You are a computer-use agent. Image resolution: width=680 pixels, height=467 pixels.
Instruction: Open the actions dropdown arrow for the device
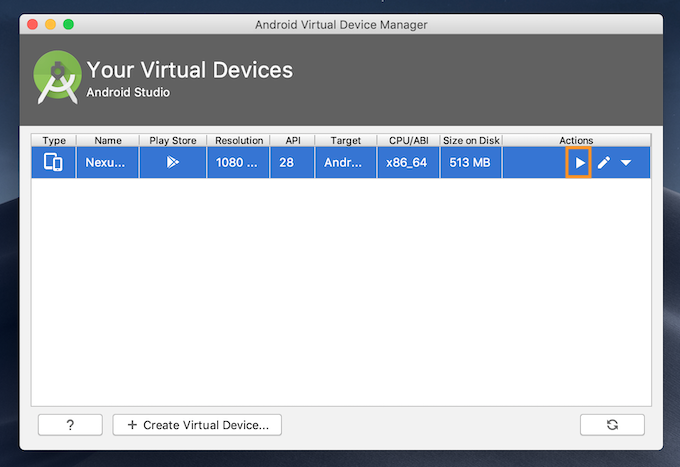coord(626,163)
